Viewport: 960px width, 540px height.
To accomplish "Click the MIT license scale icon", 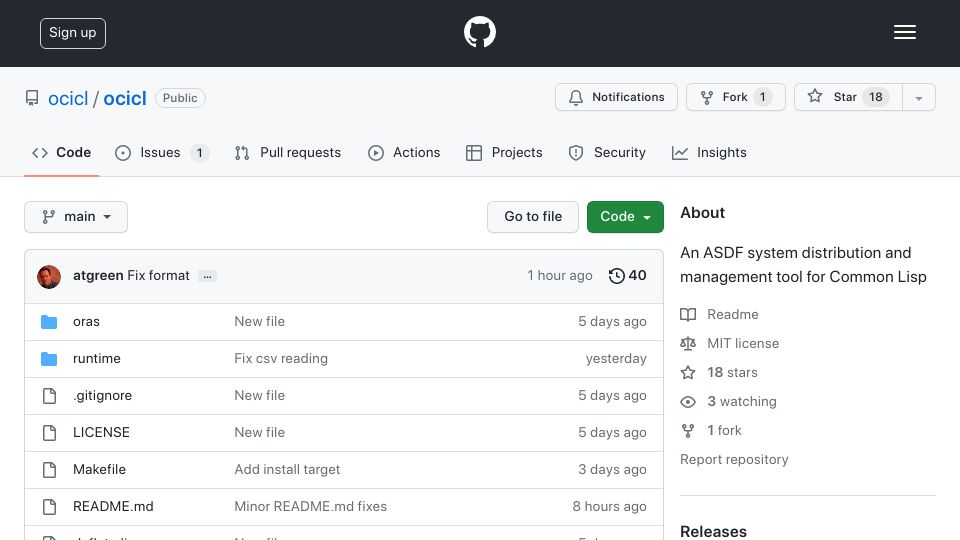I will coord(688,343).
